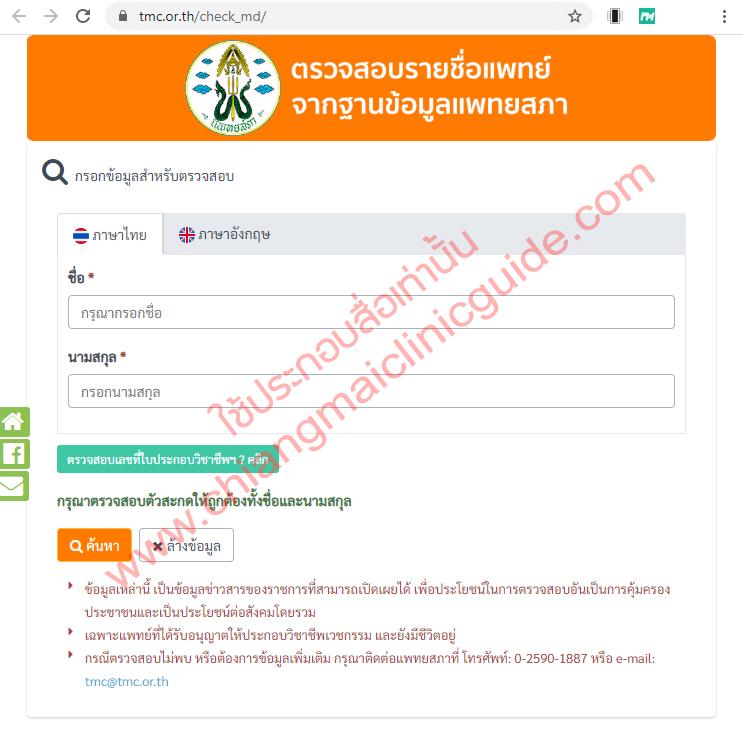Screen dimensions: 743x734
Task: Click the orange ค้นหา search button
Action: tap(94, 545)
